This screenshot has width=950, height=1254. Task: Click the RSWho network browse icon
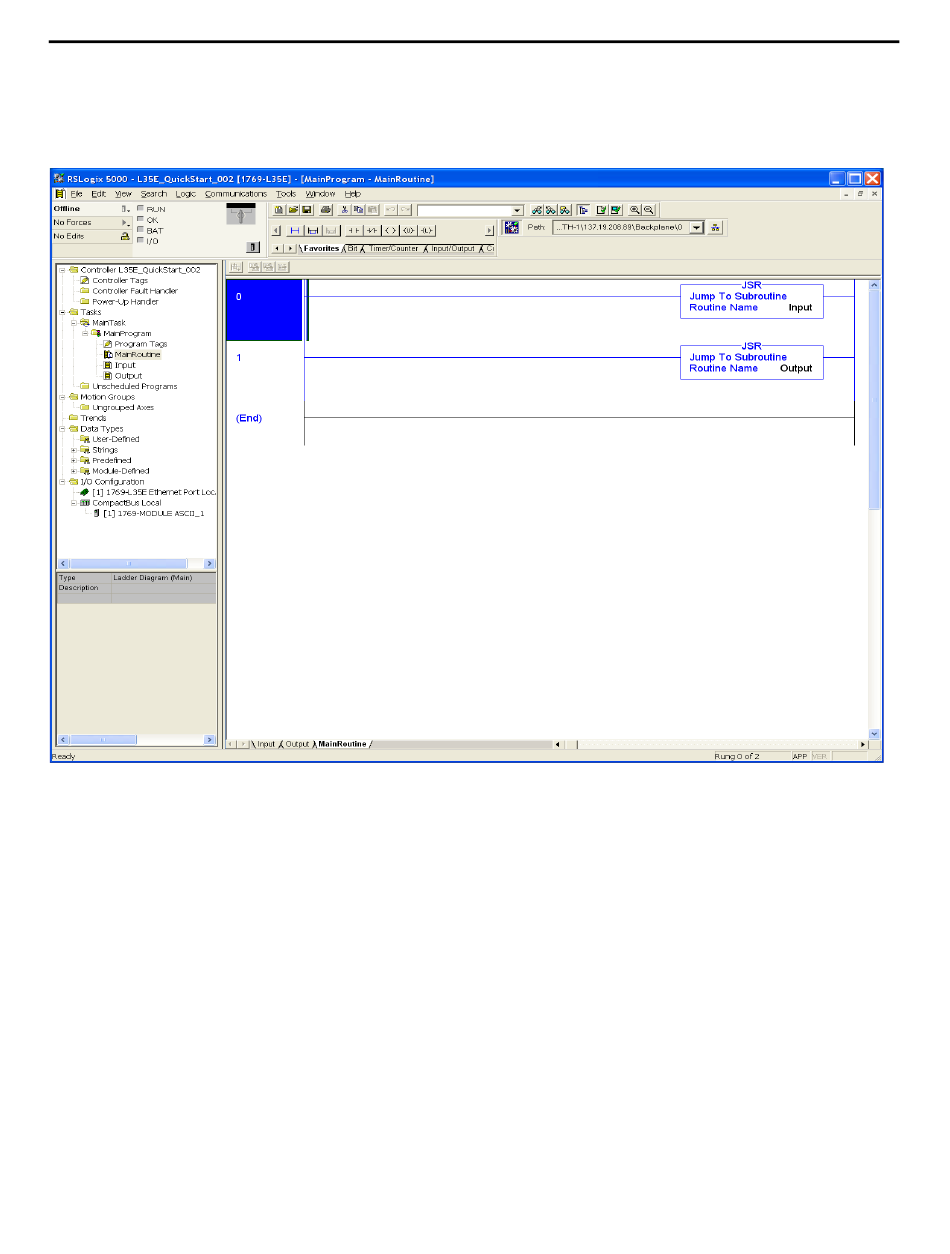[x=716, y=227]
